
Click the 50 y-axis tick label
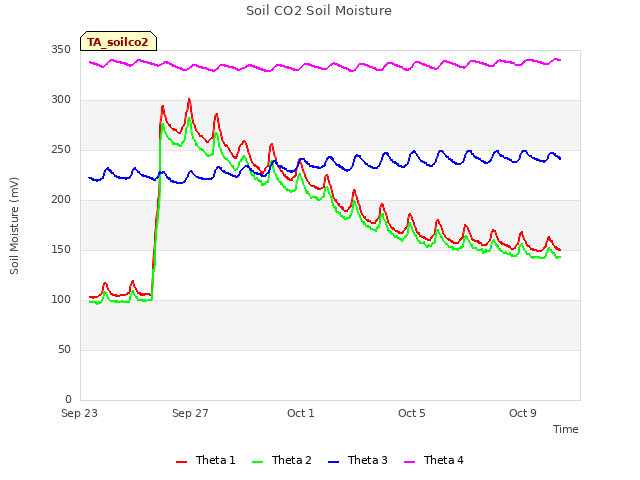click(64, 350)
